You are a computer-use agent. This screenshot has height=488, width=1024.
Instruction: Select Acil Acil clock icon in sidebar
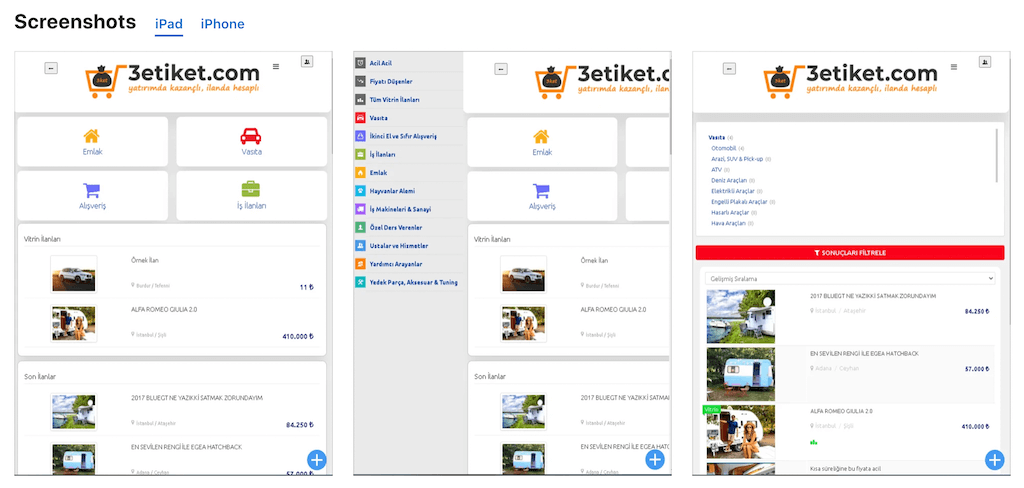coord(360,63)
